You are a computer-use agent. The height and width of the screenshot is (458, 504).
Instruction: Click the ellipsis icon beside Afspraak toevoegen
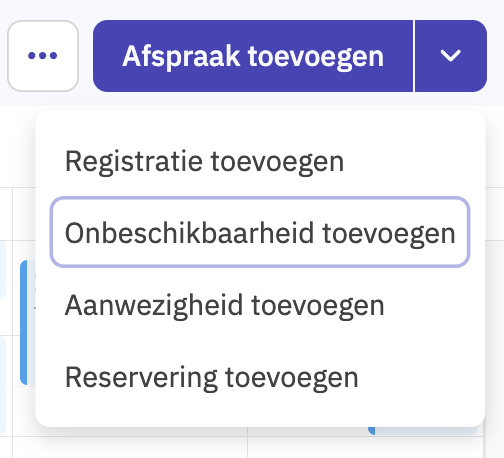43,56
